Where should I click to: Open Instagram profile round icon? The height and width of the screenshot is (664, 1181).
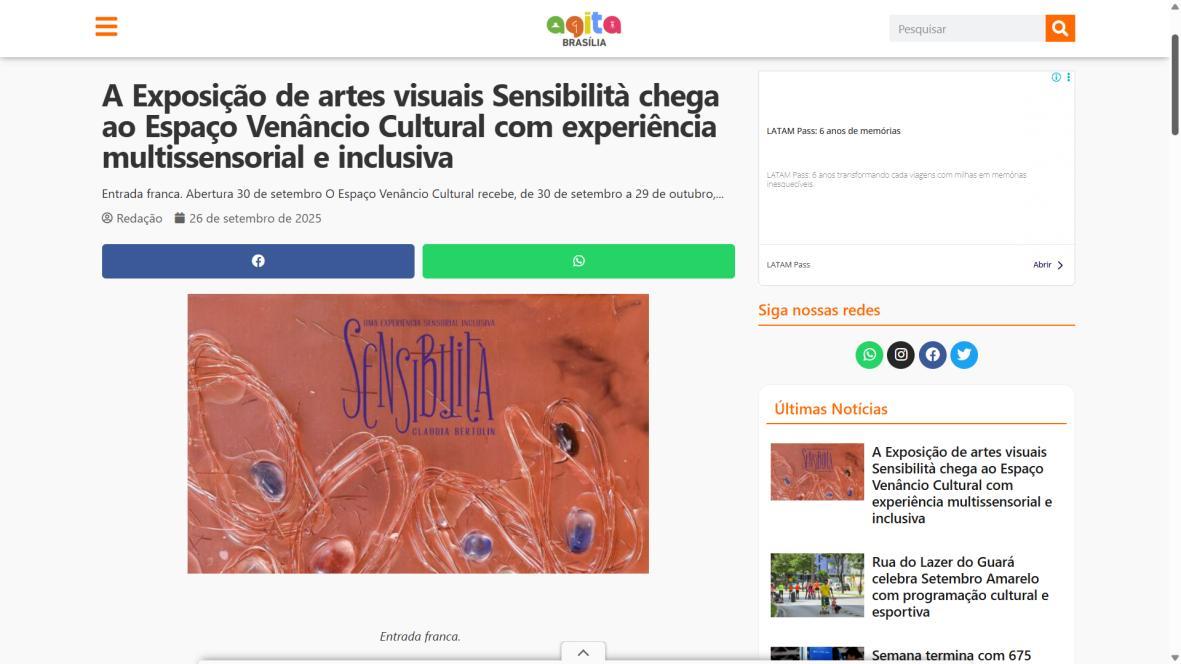click(901, 355)
